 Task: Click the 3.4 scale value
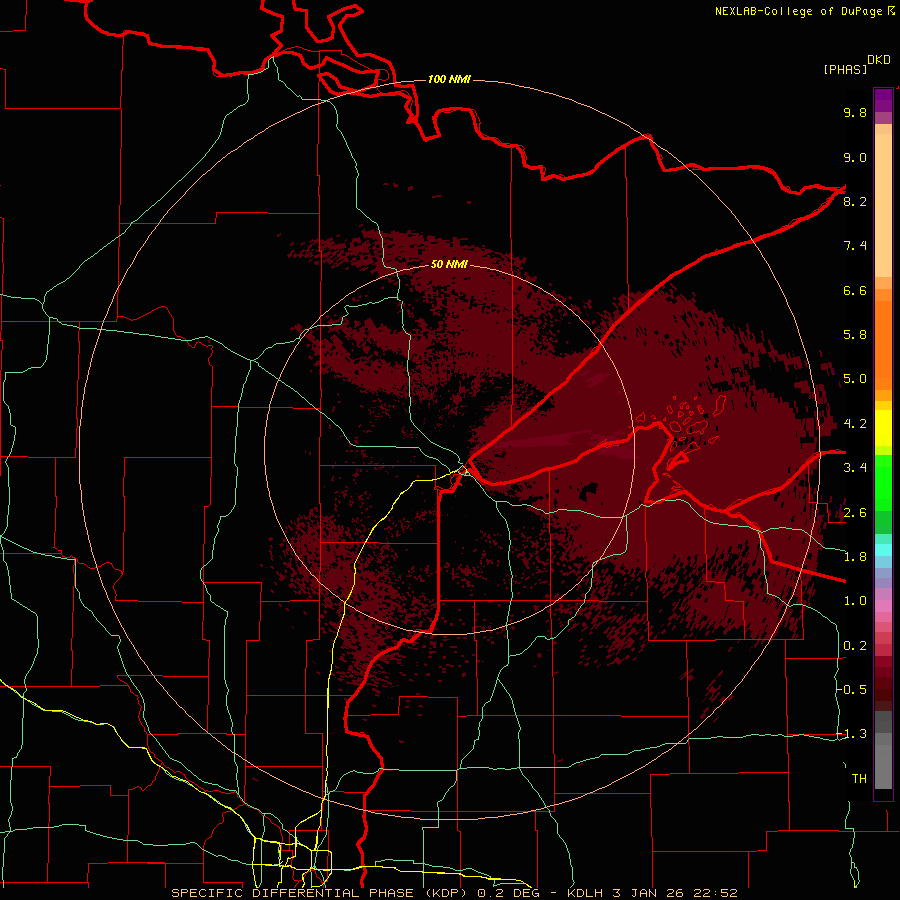click(855, 468)
